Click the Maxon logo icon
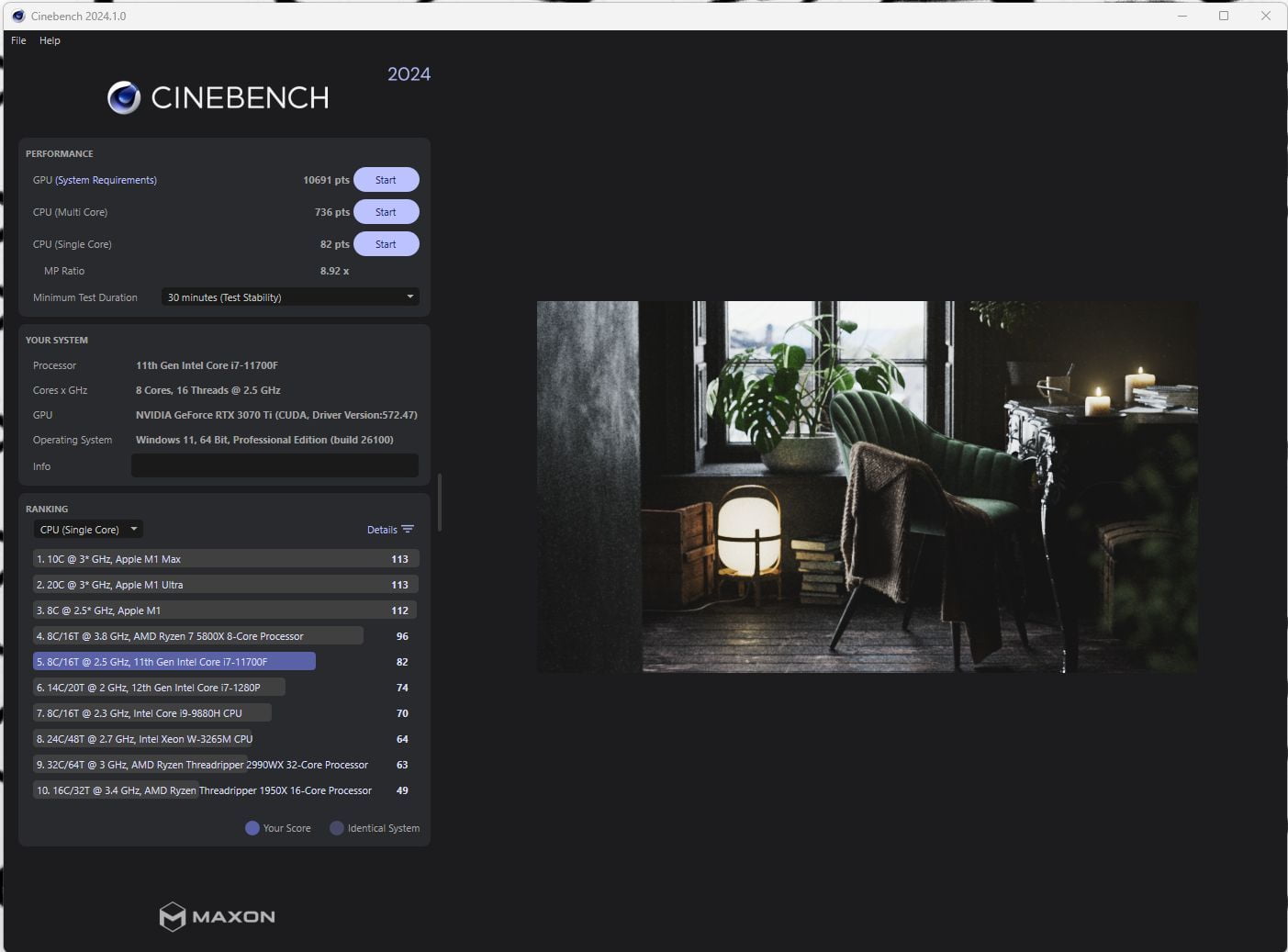The height and width of the screenshot is (952, 1288). pyautogui.click(x=172, y=916)
